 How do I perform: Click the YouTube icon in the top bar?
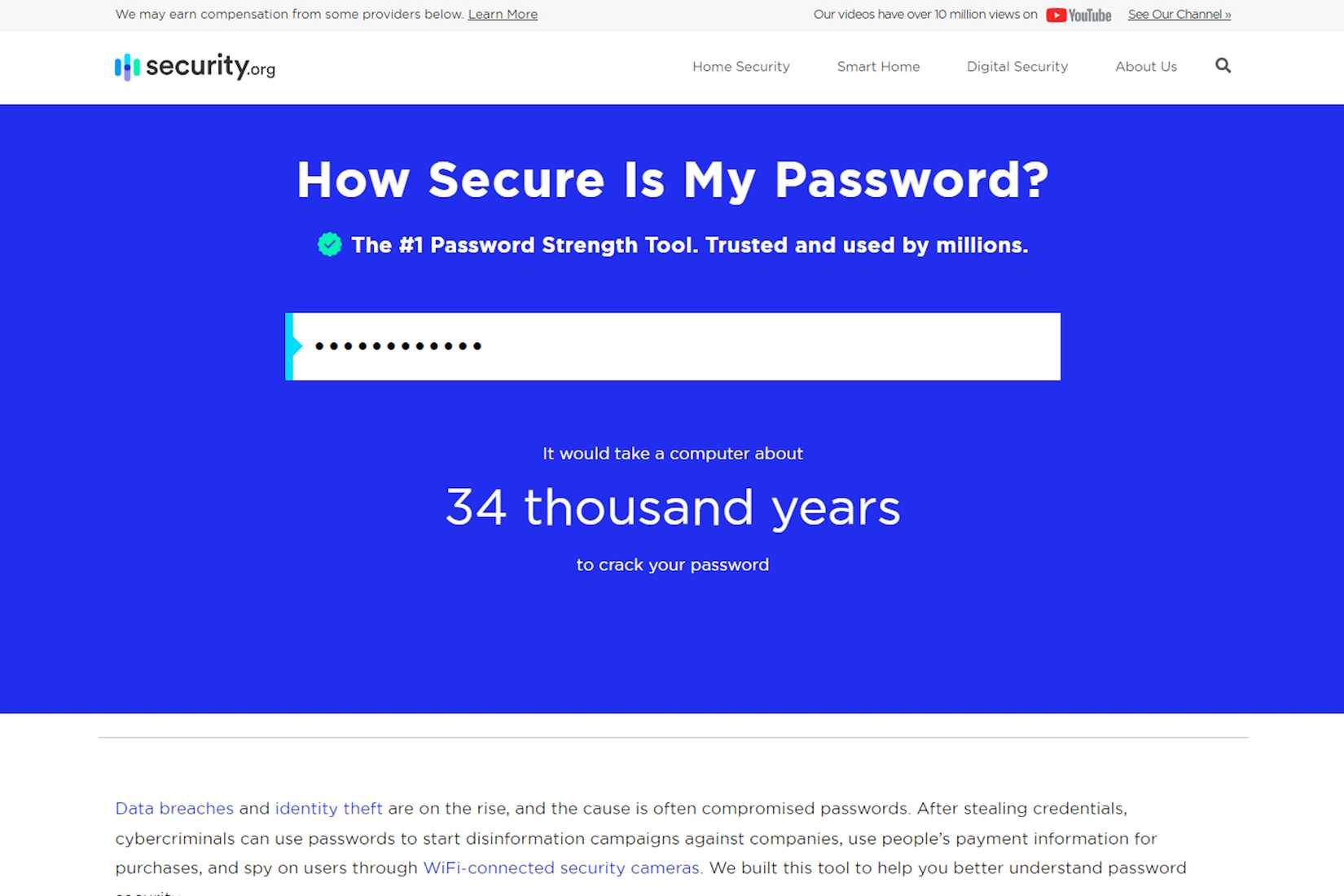tap(1056, 15)
